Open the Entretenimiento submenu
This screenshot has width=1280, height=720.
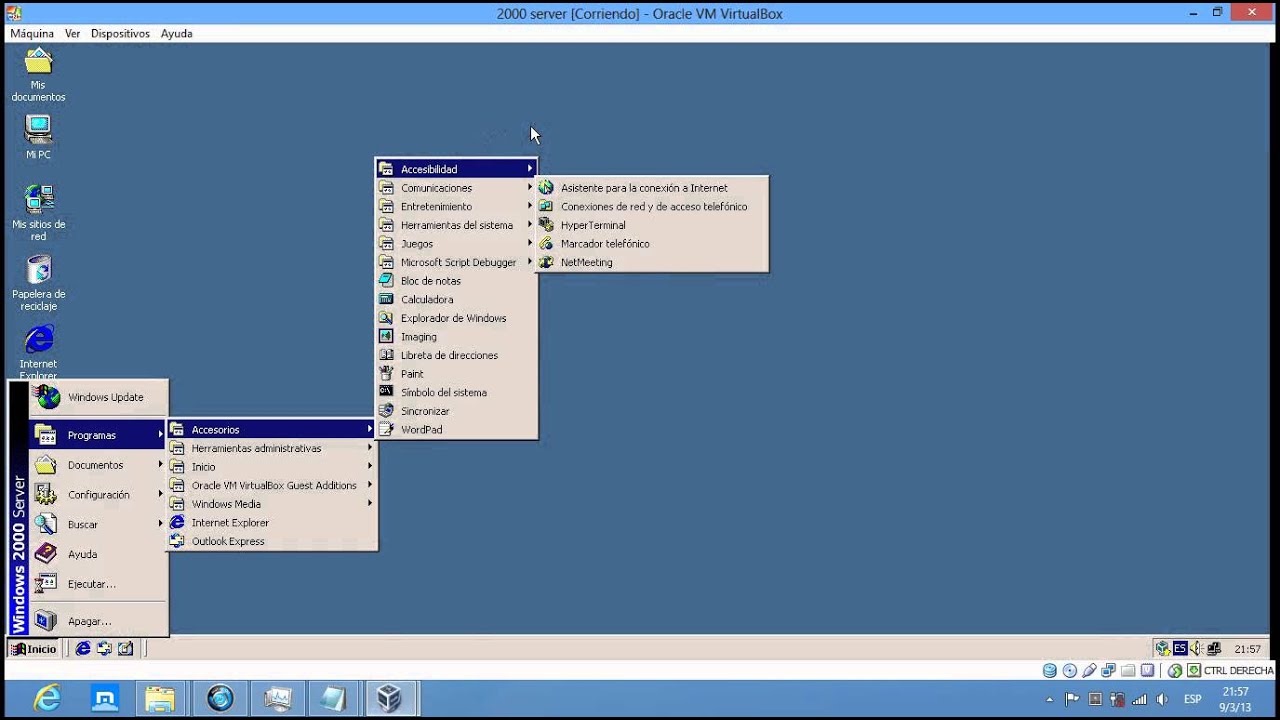(456, 206)
